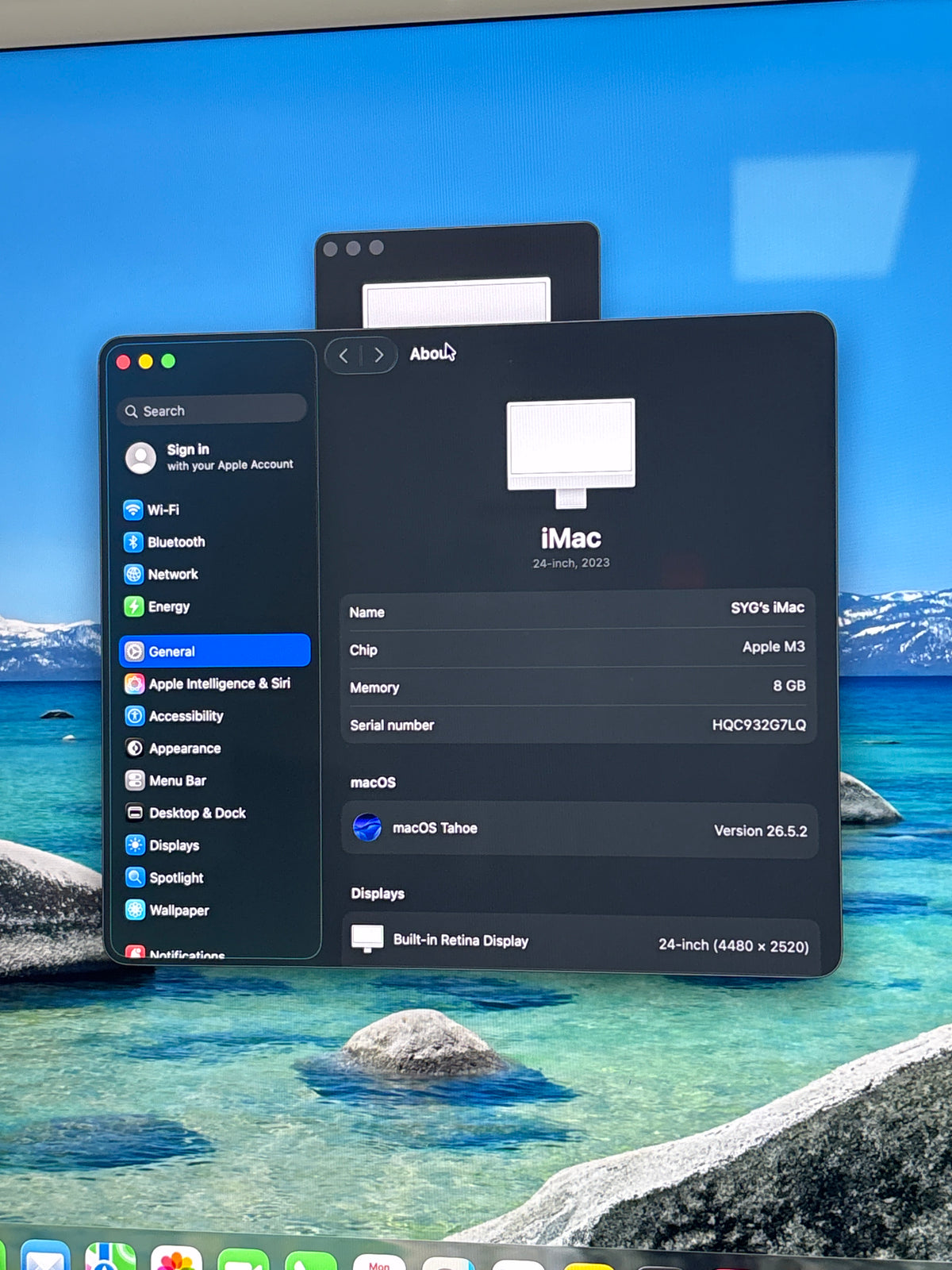Go forward with the right chevron
This screenshot has width=952, height=1270.
pyautogui.click(x=378, y=356)
